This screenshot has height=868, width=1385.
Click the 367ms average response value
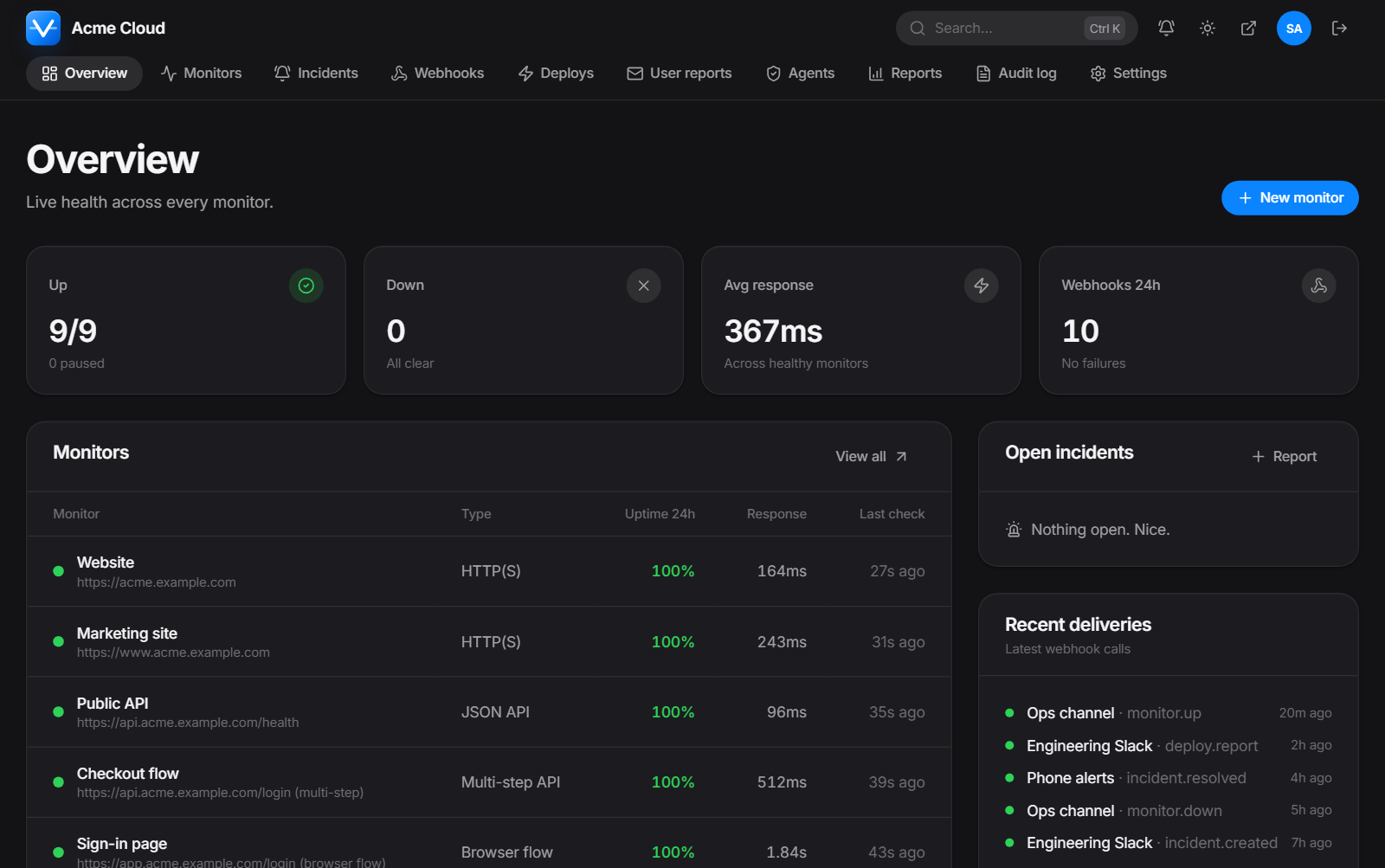[773, 331]
